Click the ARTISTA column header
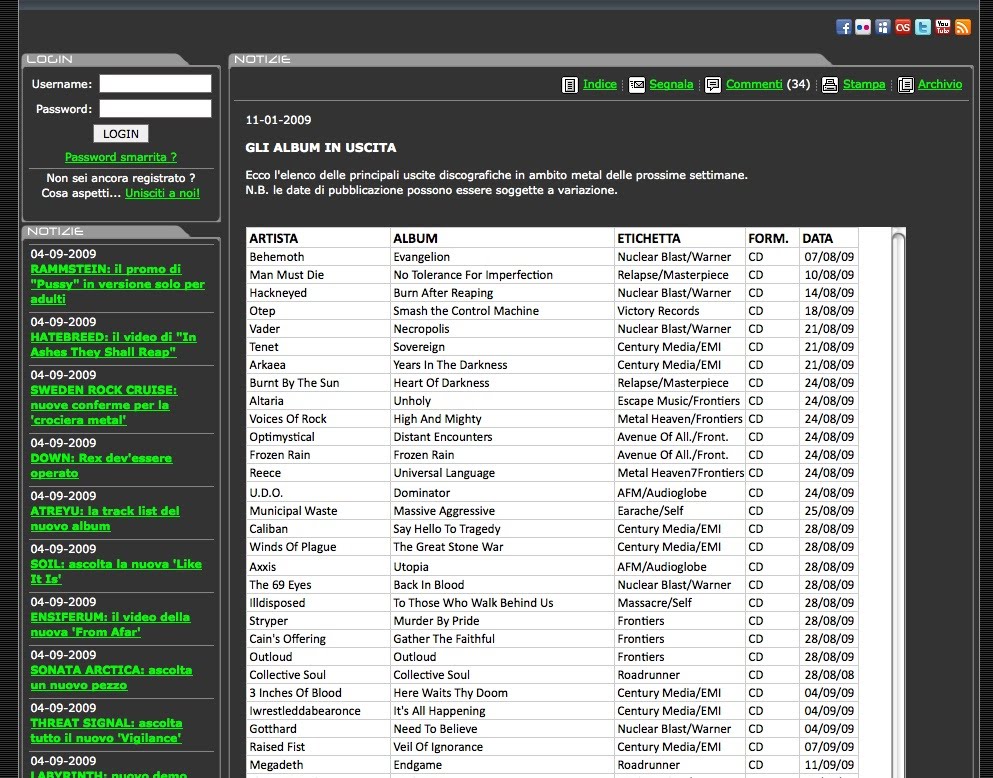Screen dimensions: 993x778 [x=318, y=238]
